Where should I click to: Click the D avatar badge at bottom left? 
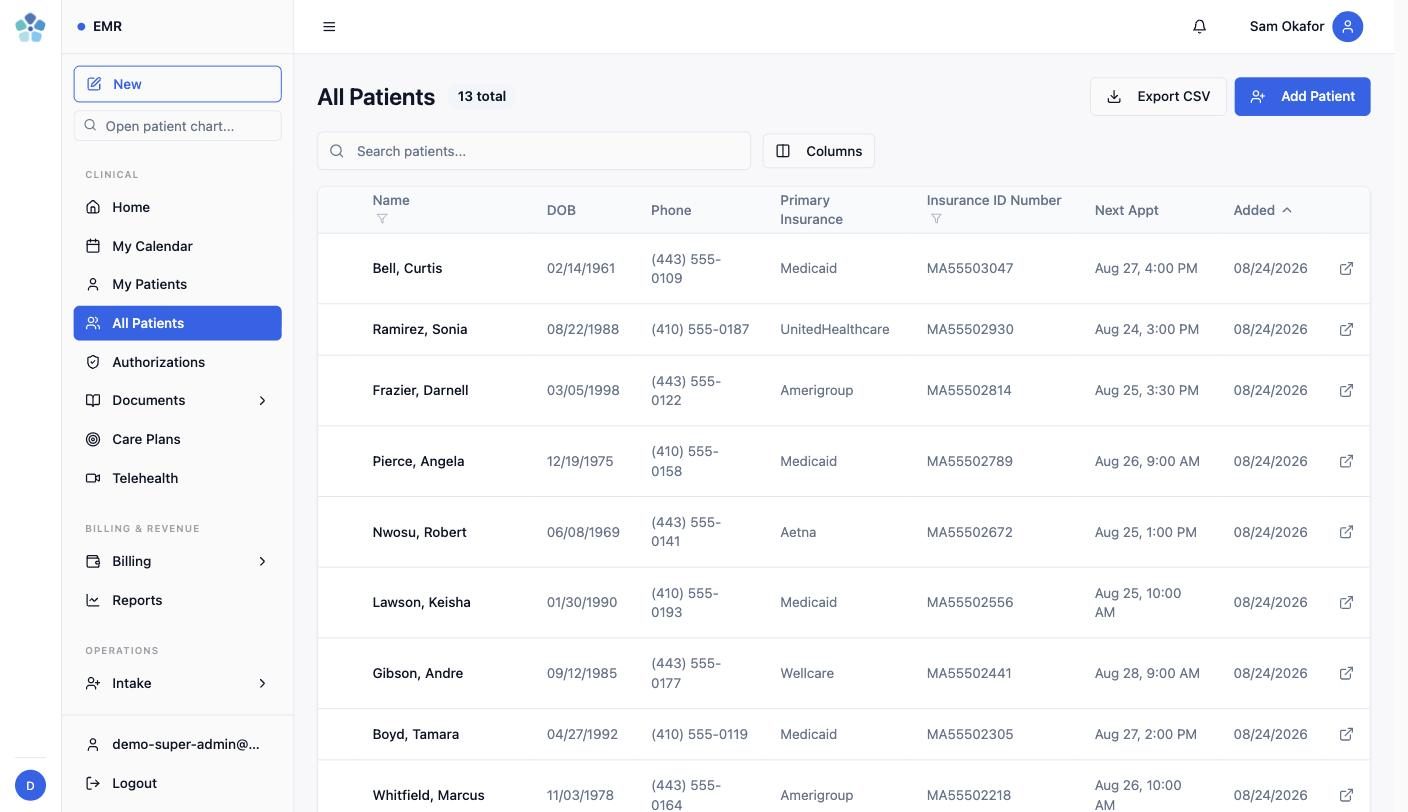30,785
